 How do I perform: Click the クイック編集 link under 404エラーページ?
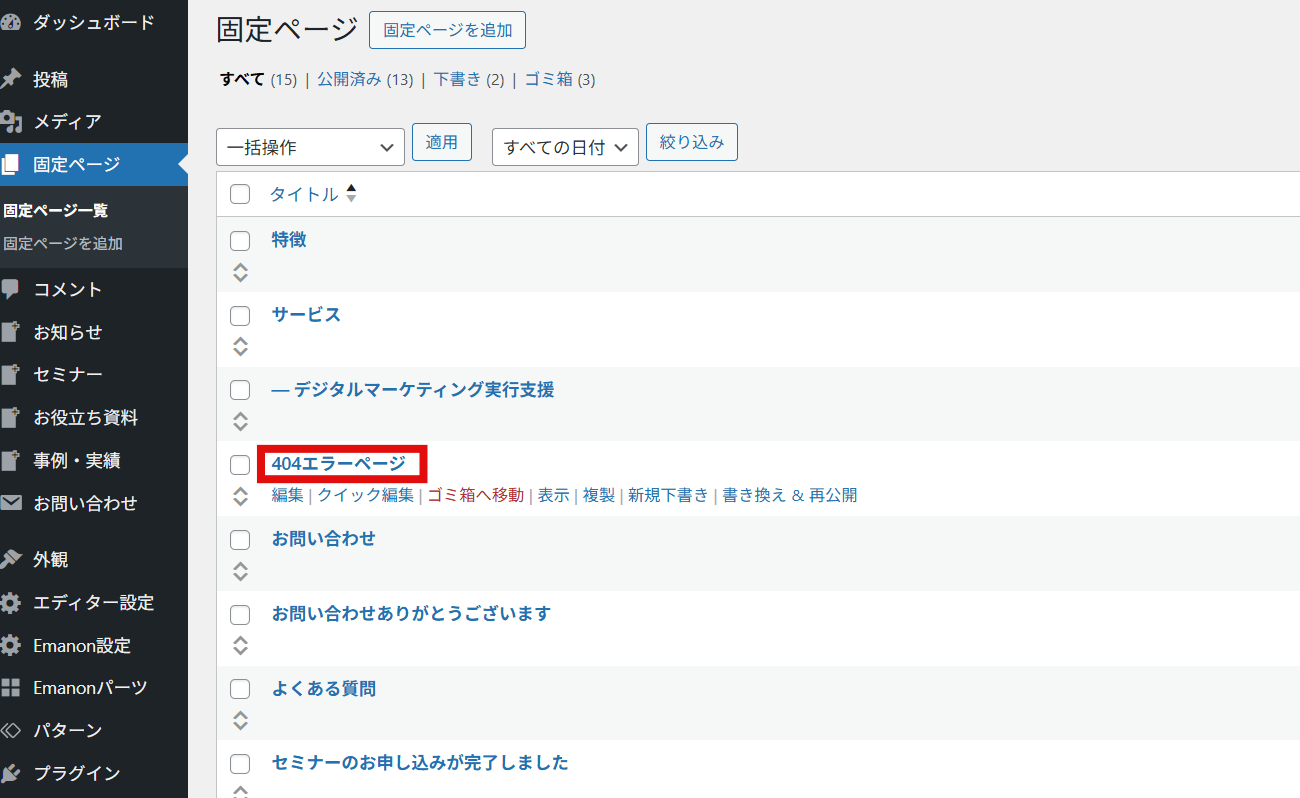[x=365, y=495]
